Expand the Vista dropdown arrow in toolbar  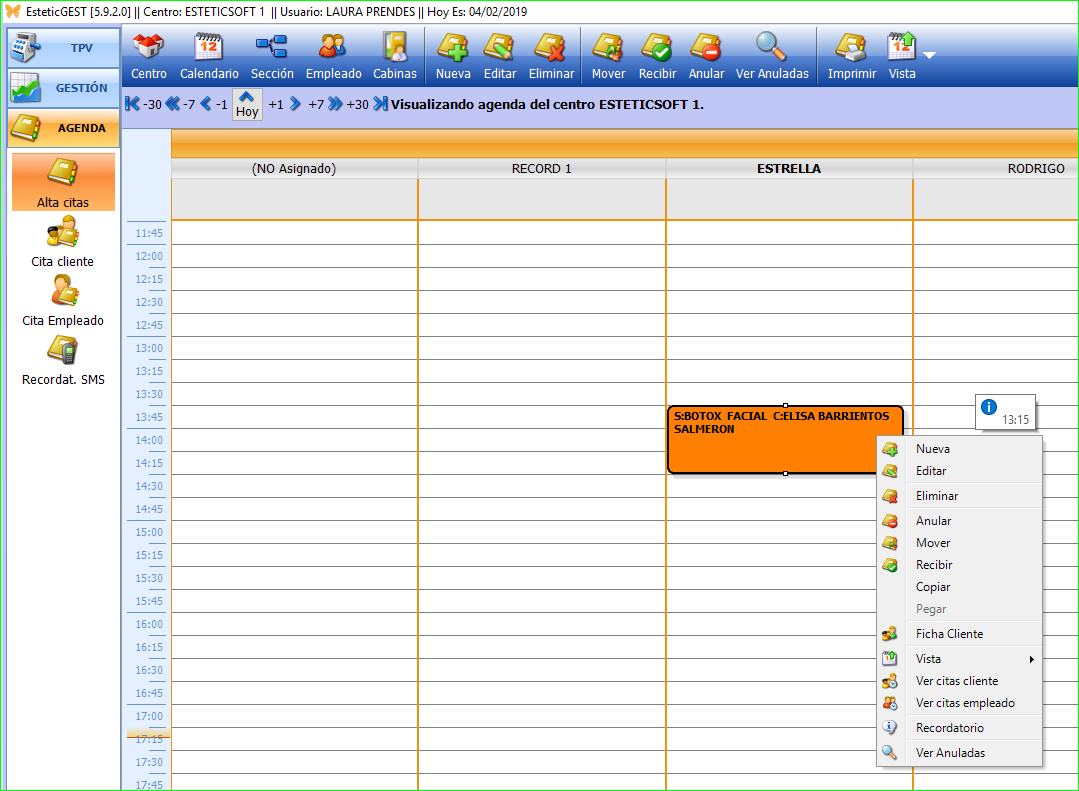click(930, 55)
